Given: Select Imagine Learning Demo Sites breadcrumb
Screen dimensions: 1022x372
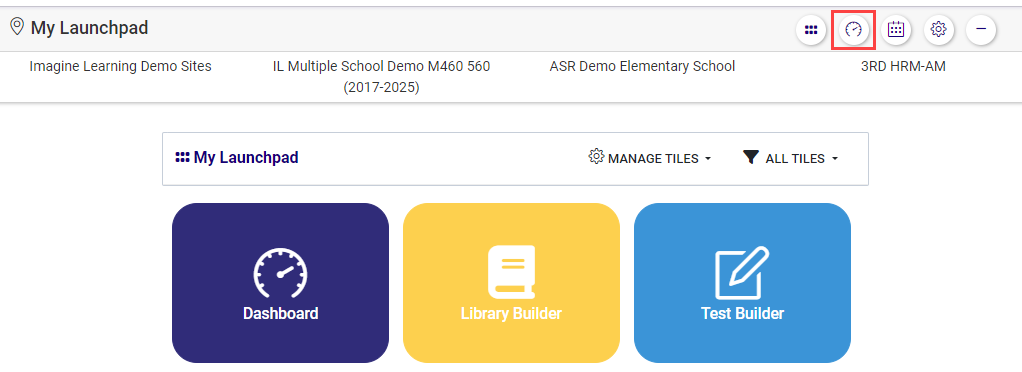Looking at the screenshot, I should coord(121,66).
